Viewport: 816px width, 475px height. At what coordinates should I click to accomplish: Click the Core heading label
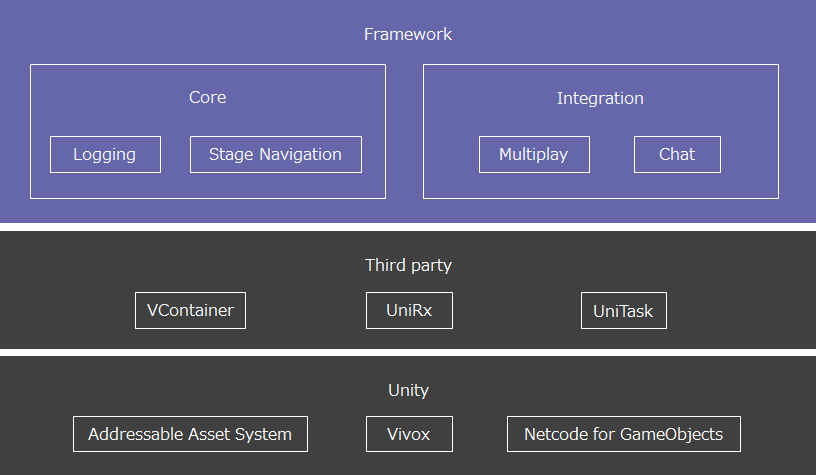[x=208, y=97]
